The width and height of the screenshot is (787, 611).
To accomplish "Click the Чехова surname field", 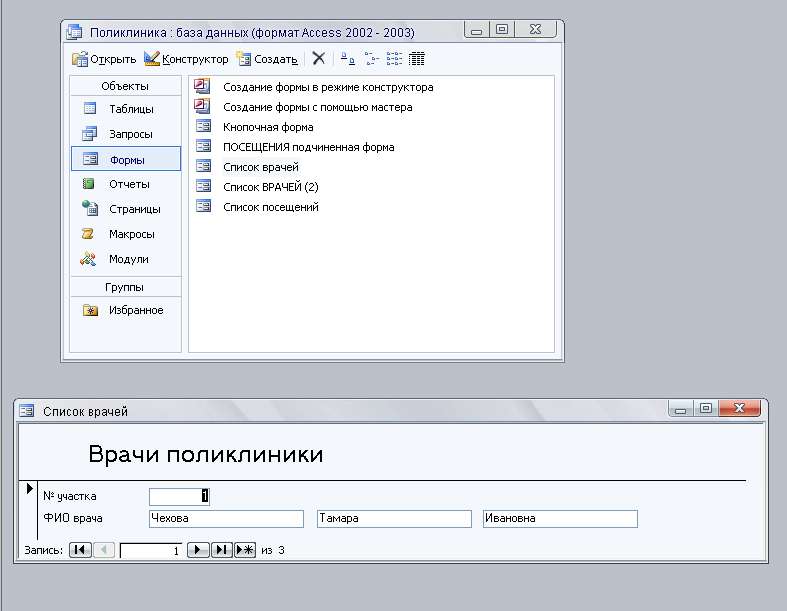I will [x=226, y=519].
